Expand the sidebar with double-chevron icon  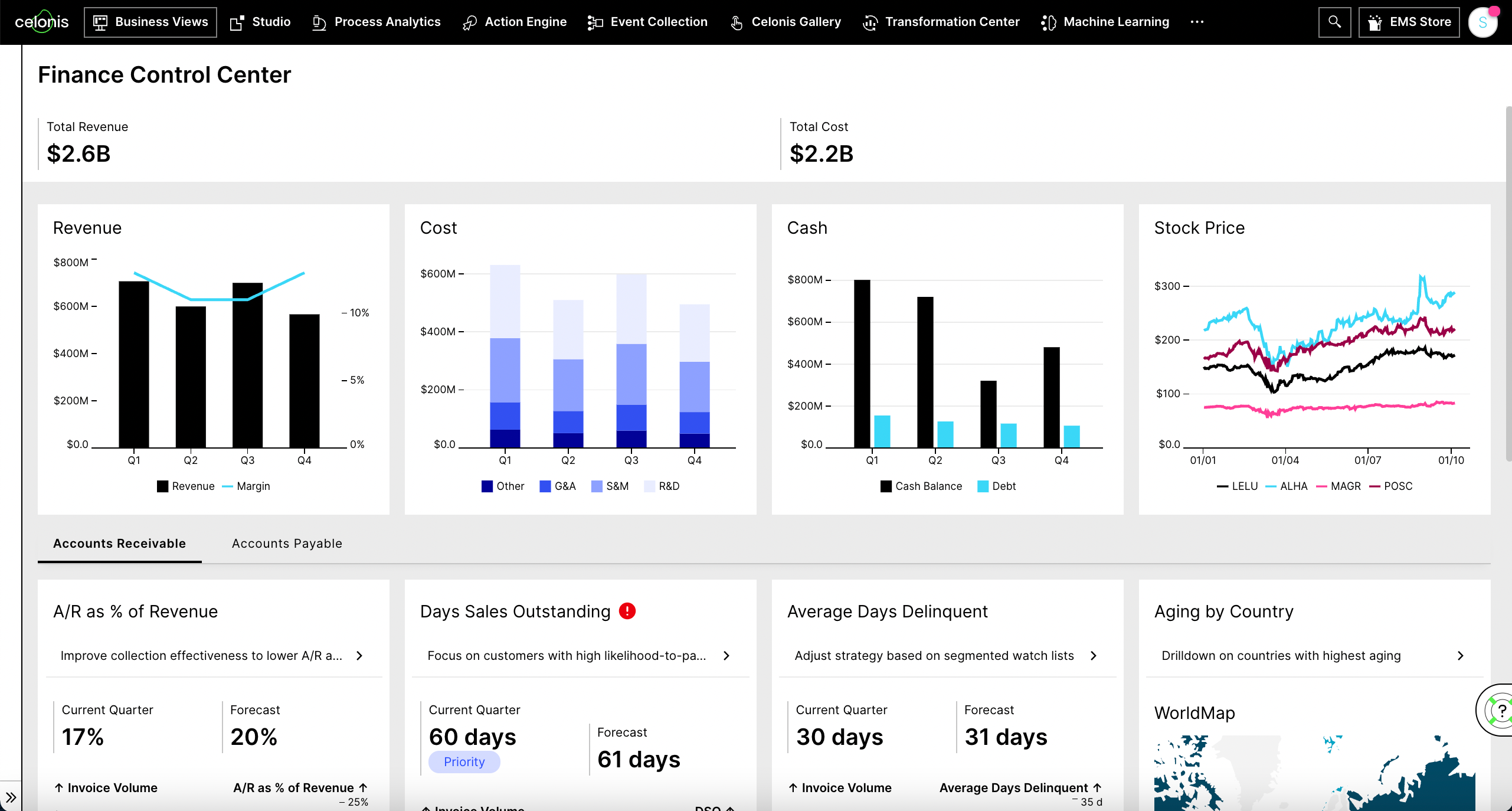click(x=11, y=797)
